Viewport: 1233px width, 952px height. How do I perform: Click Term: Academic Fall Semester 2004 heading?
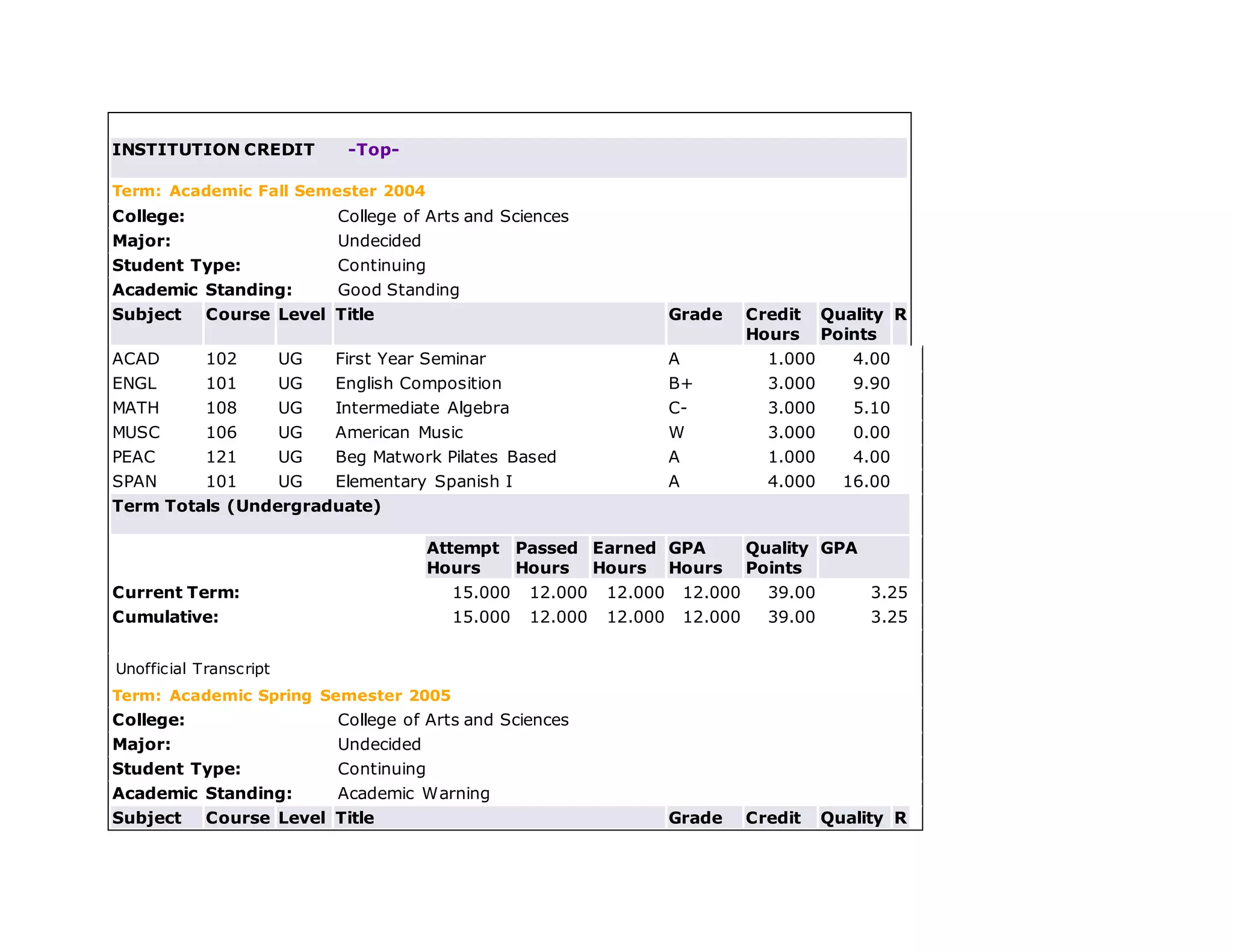tap(269, 191)
